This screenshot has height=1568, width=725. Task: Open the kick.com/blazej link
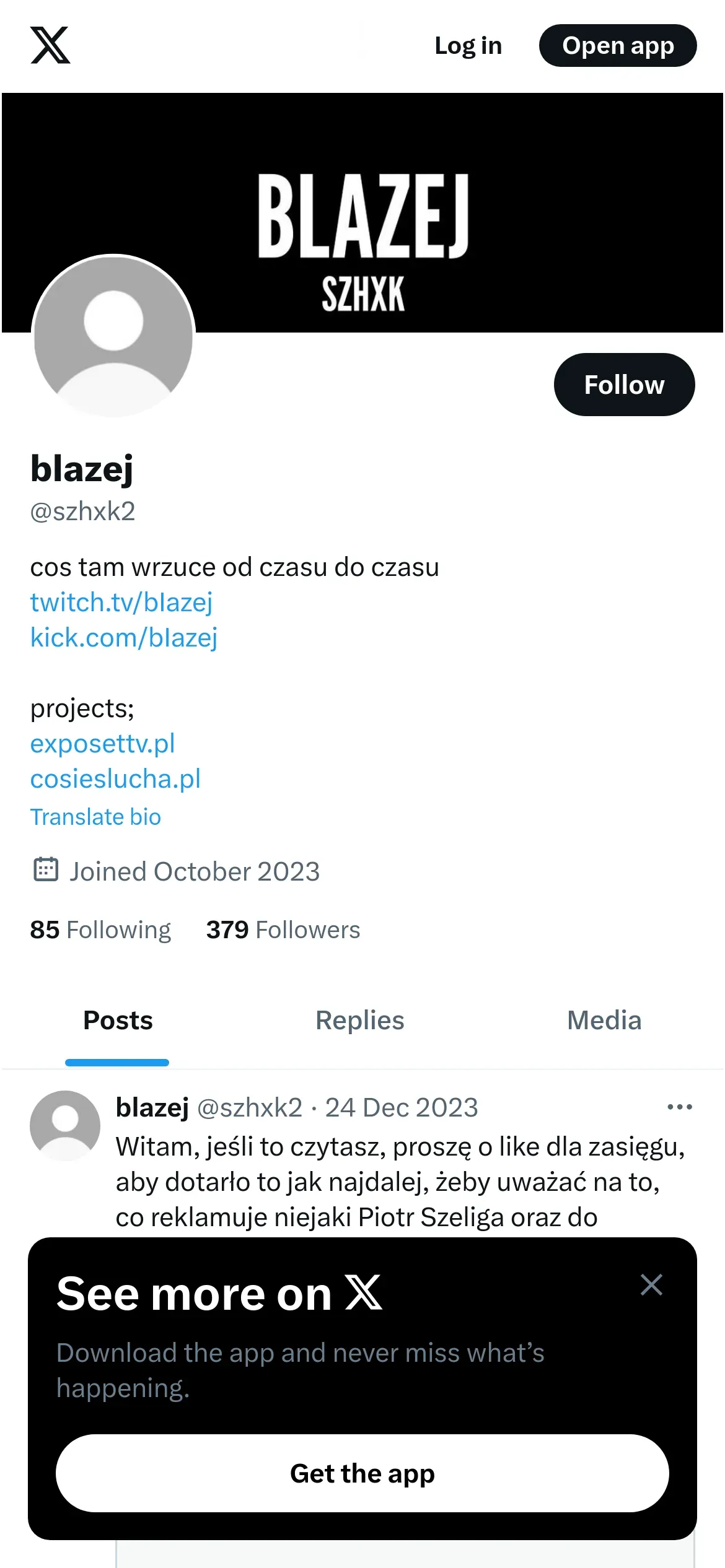124,637
